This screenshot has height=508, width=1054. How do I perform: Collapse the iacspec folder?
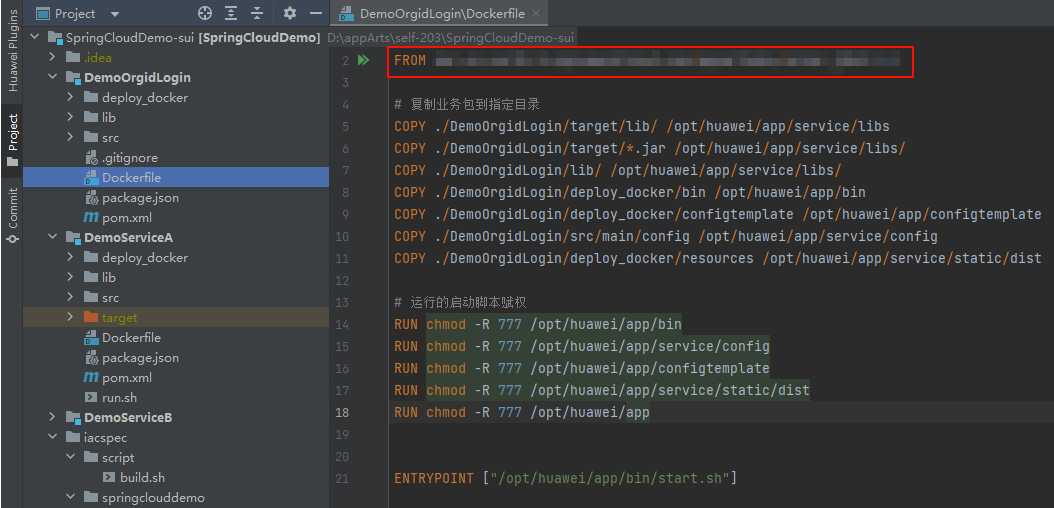pos(53,437)
